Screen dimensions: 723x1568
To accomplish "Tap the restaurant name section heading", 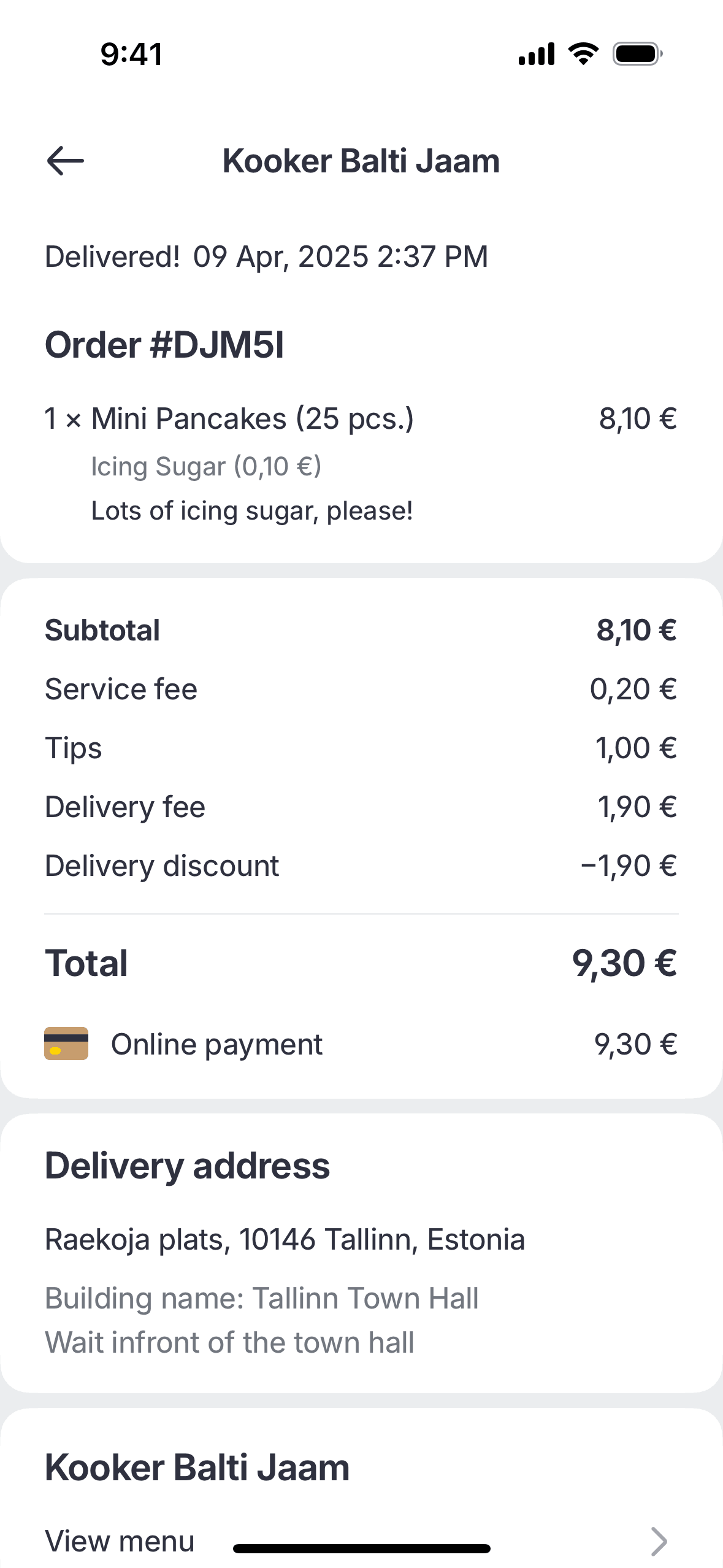I will click(x=197, y=1468).
